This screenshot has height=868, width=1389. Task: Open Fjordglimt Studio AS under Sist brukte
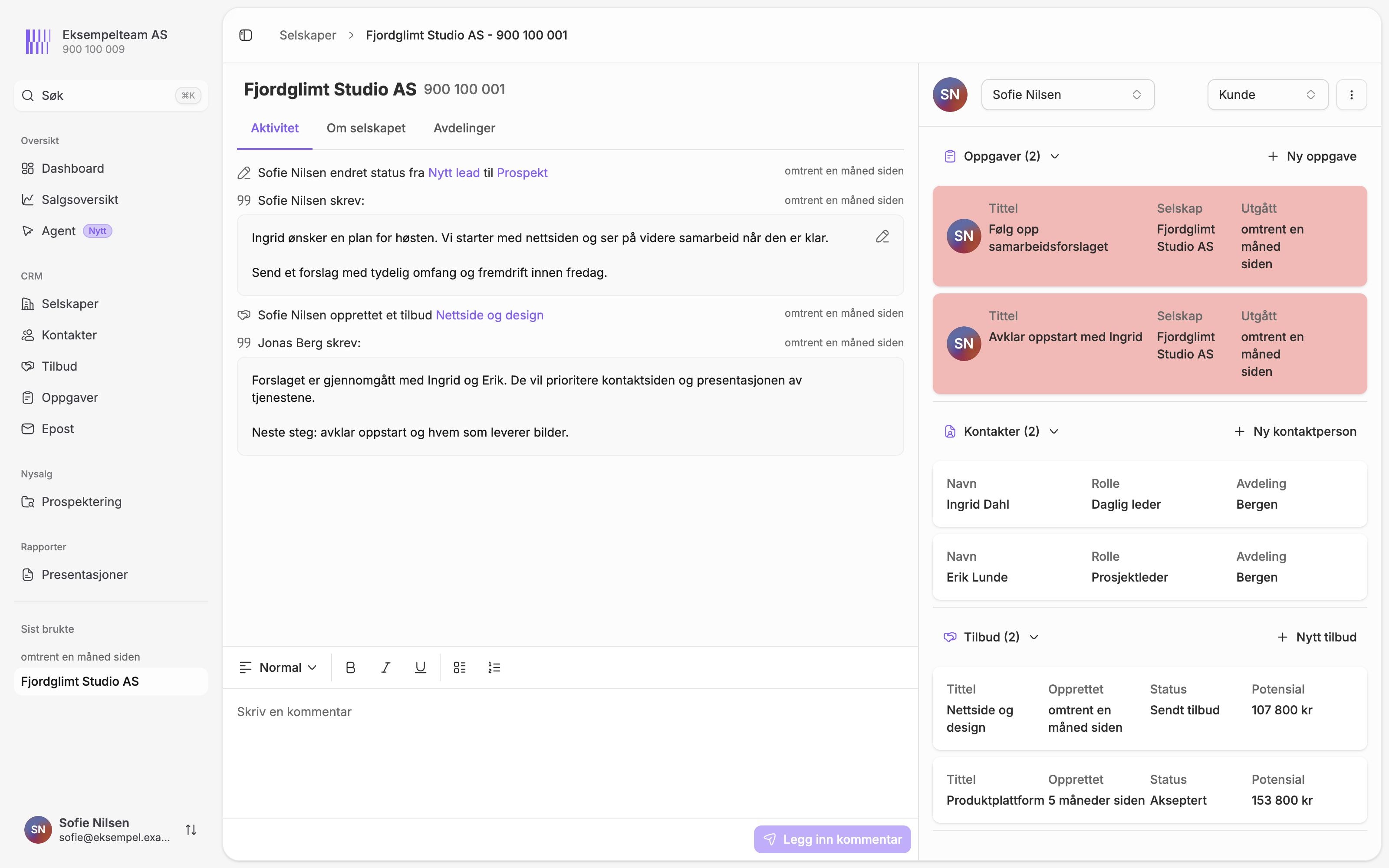pyautogui.click(x=112, y=681)
